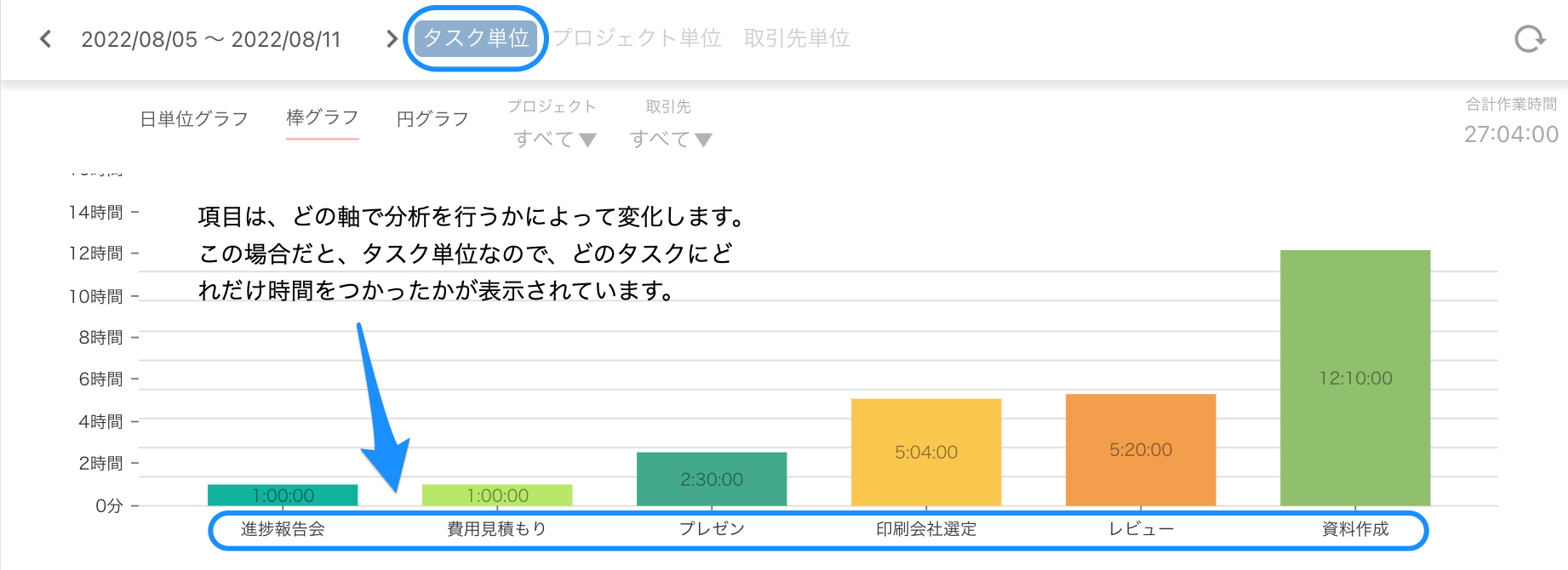Open the 取引先 すべて filter dropdown
The image size is (1568, 570).
point(669,139)
